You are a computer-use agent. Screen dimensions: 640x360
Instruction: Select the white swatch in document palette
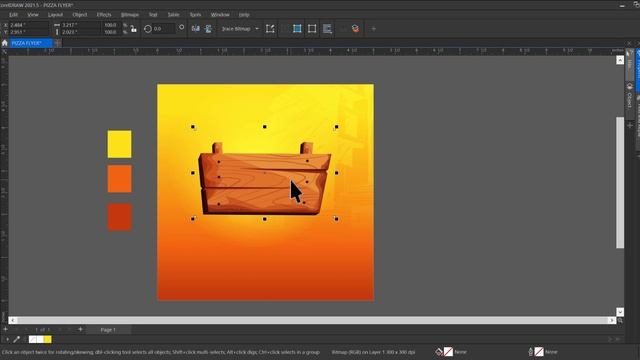[40, 340]
